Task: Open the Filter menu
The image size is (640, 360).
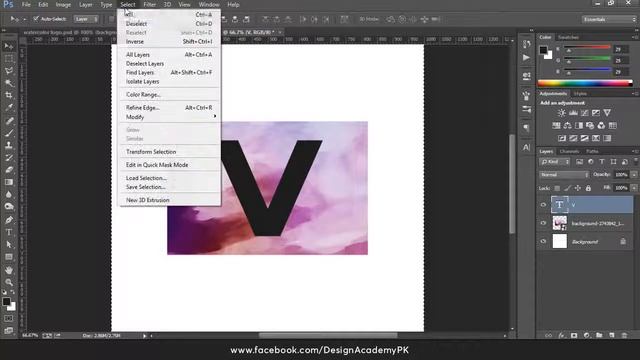Action: point(149,4)
